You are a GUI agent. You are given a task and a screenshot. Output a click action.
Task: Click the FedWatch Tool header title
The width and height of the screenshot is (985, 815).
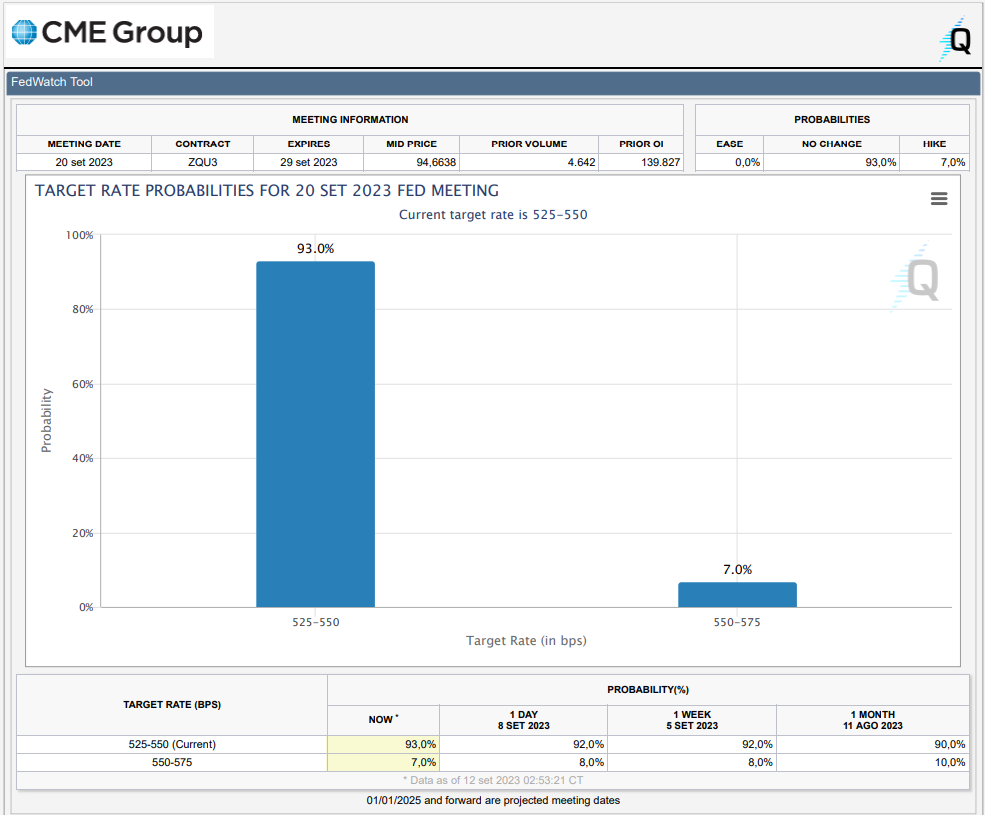[x=52, y=82]
